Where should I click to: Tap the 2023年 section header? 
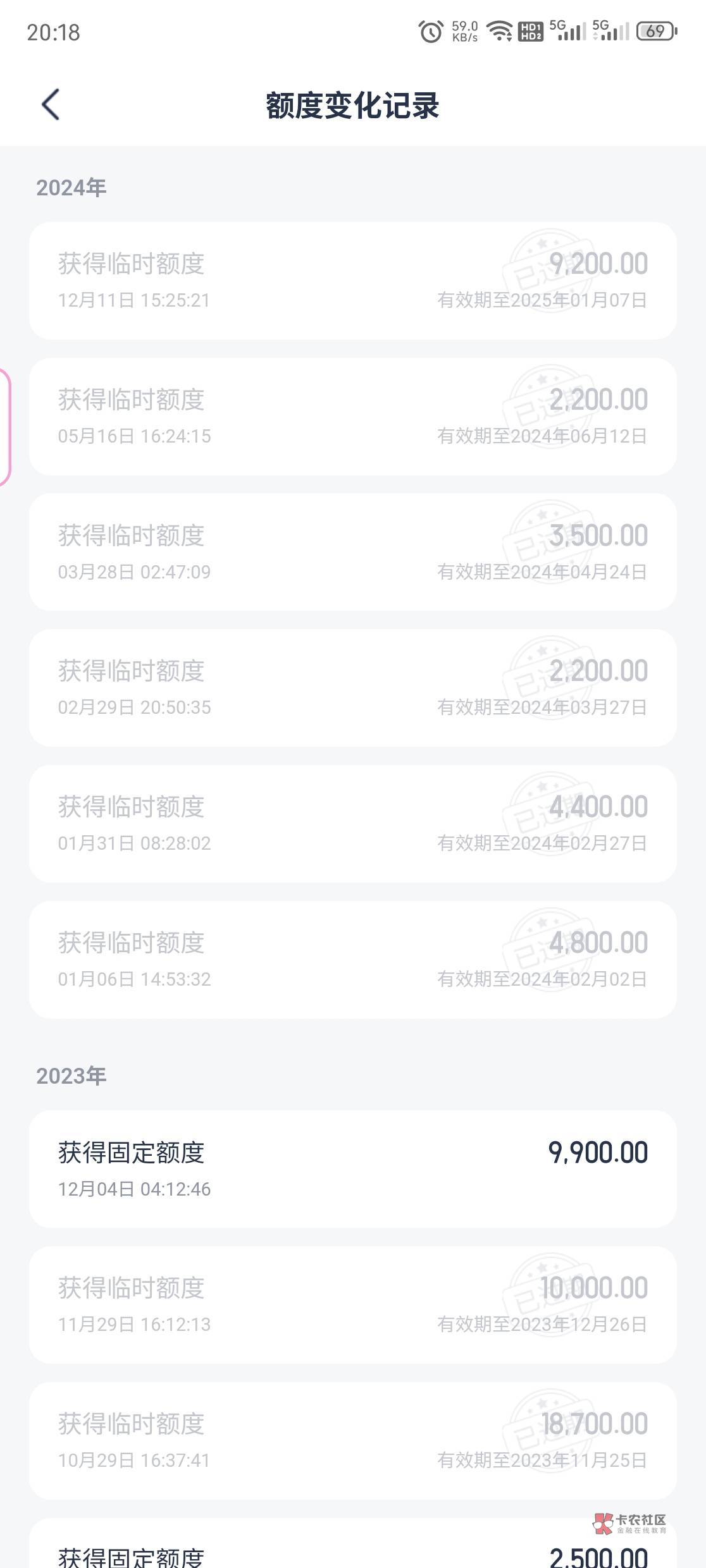[x=71, y=1075]
